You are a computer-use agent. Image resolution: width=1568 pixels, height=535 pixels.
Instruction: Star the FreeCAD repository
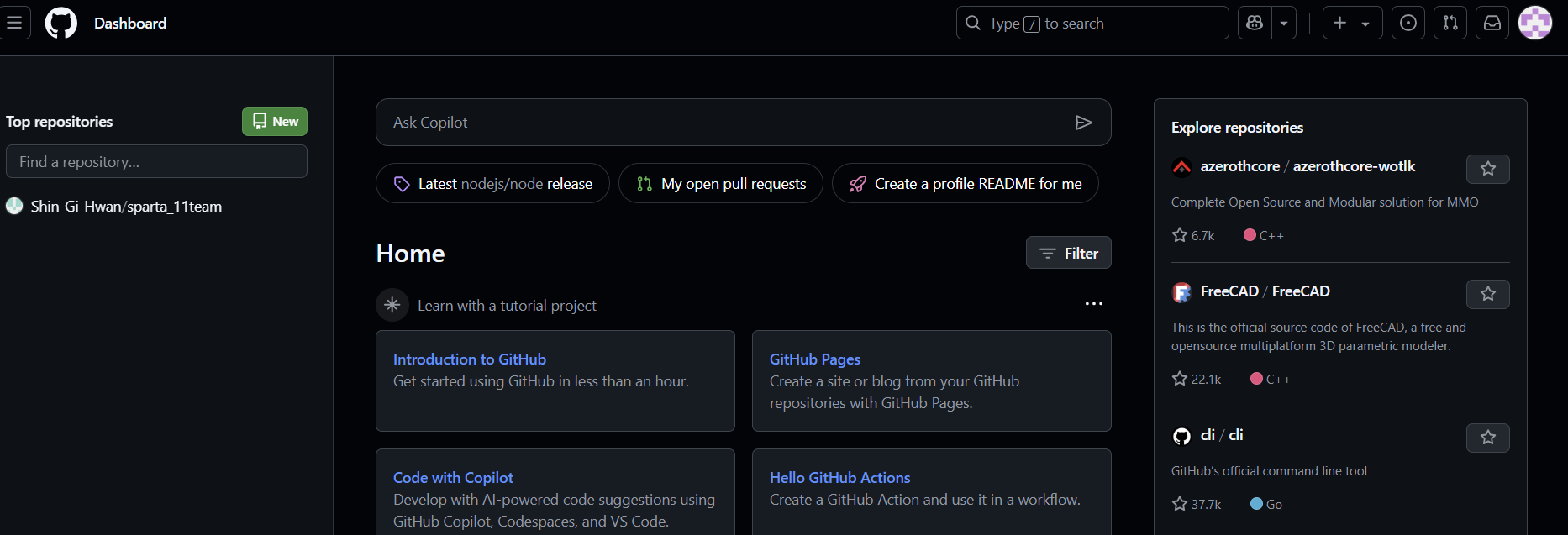click(x=1488, y=294)
